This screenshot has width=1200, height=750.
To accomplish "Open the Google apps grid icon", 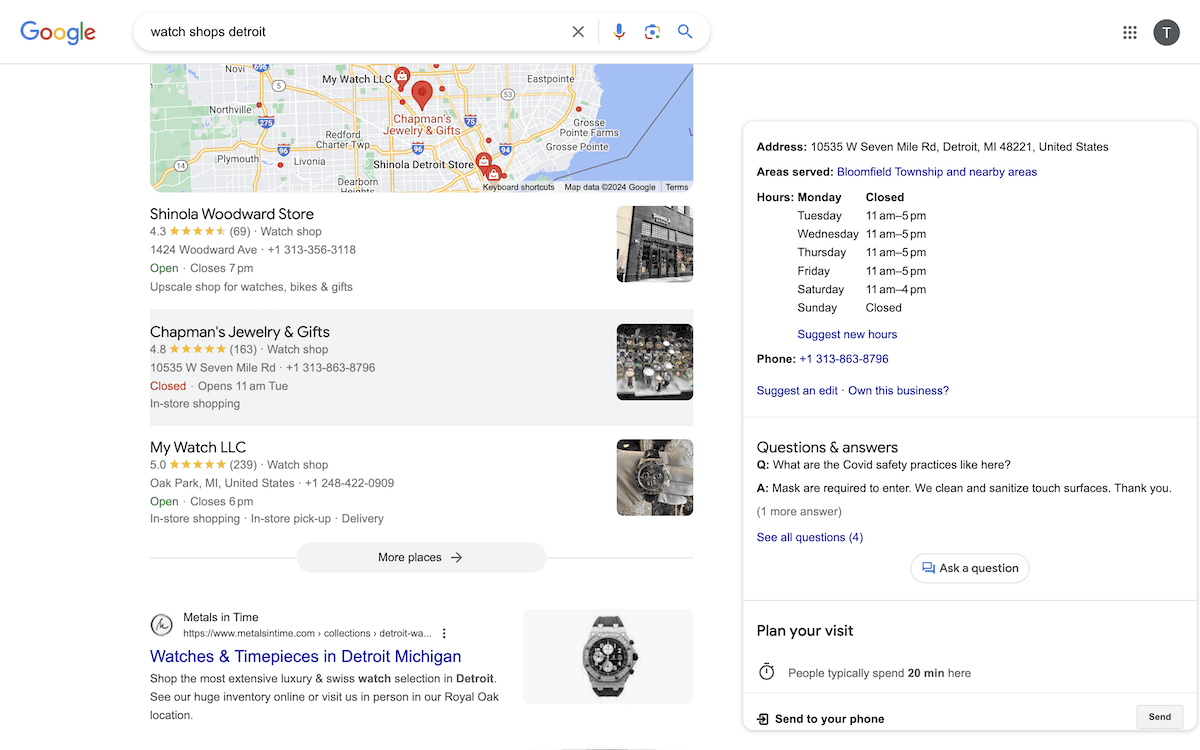I will tap(1130, 32).
